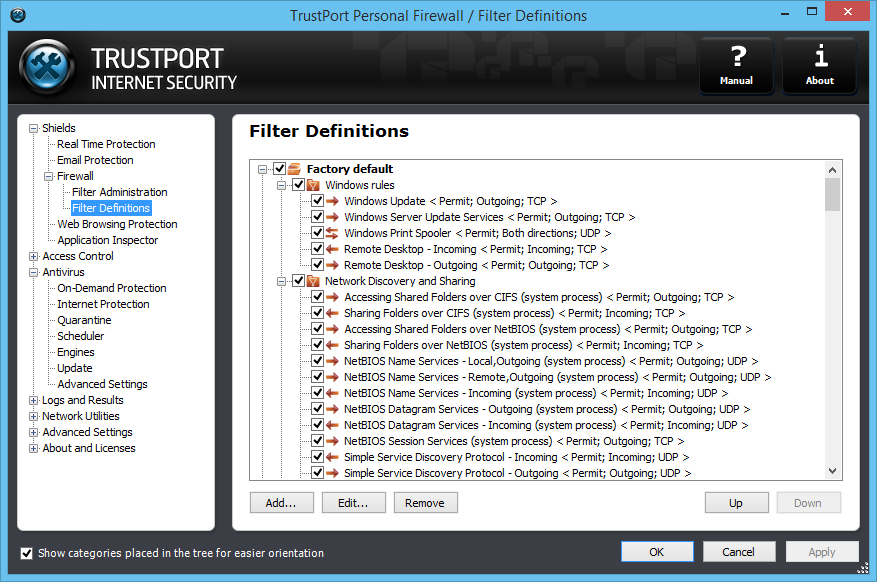Click the Network Discovery and Sharing category icon
The height and width of the screenshot is (582, 877).
coord(313,281)
